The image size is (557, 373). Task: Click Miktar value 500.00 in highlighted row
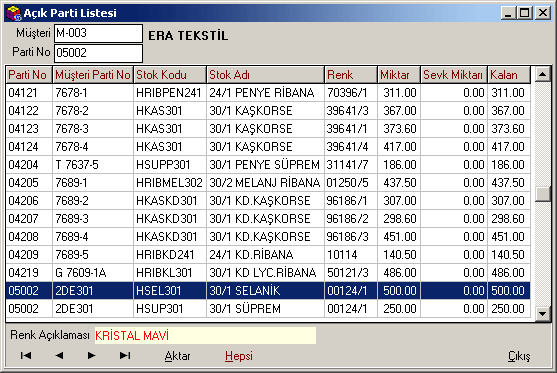click(x=400, y=291)
